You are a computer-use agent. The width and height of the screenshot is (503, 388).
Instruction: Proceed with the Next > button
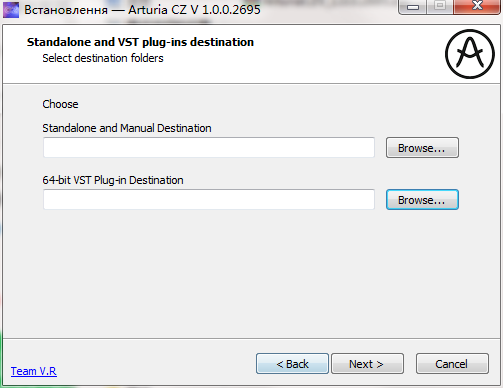(367, 364)
